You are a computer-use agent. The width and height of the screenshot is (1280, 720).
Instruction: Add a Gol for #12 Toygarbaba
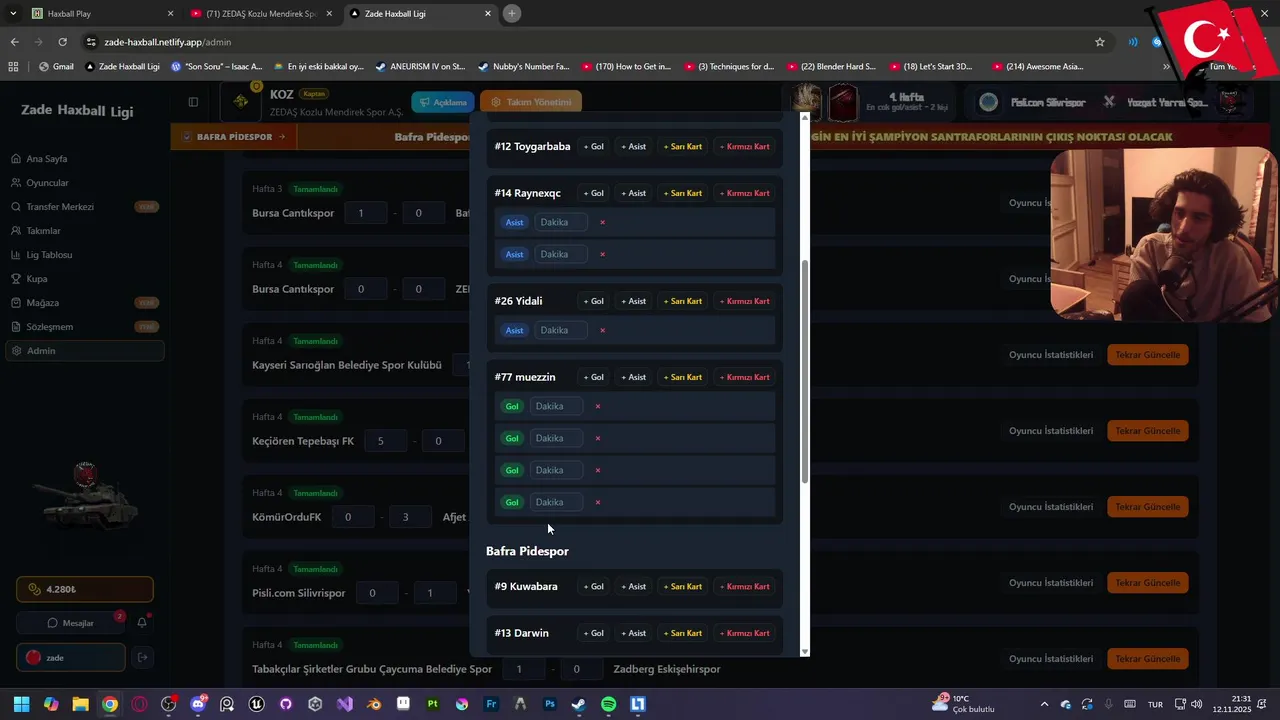594,146
